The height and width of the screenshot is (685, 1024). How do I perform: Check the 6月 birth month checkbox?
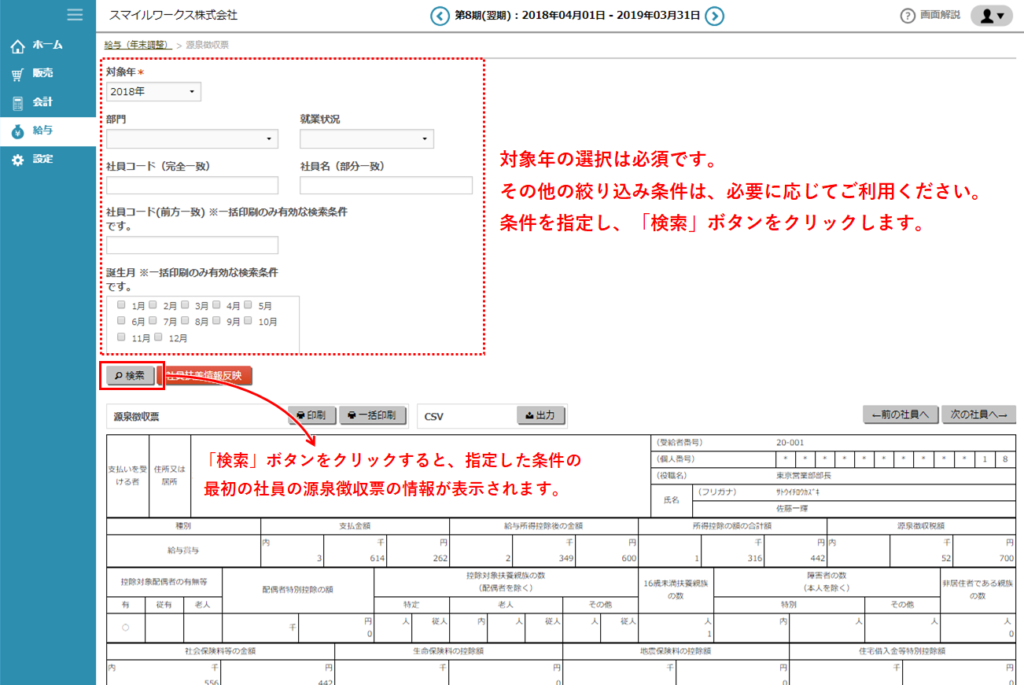coord(121,321)
